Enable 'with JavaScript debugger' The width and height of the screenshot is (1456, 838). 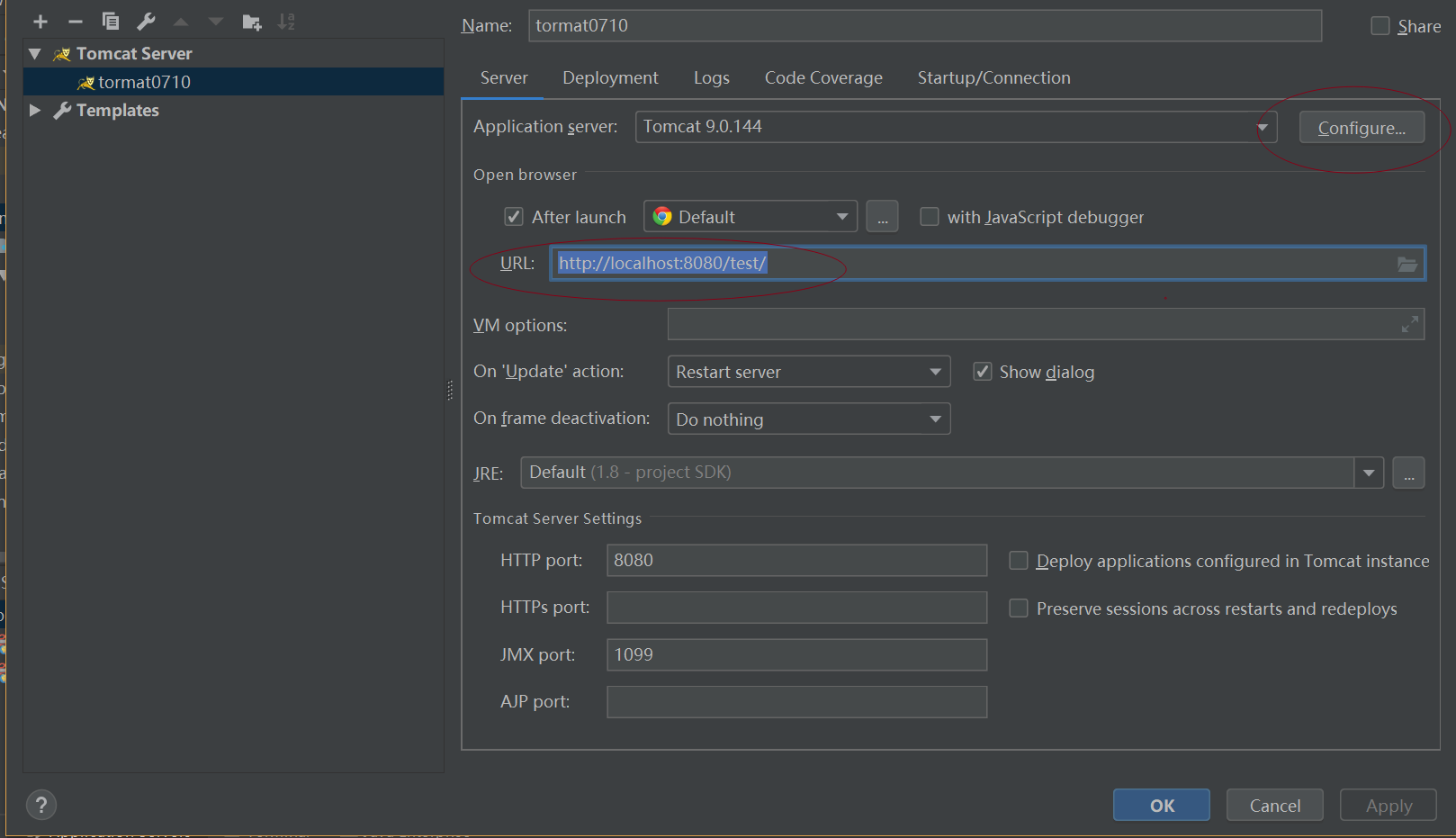929,216
